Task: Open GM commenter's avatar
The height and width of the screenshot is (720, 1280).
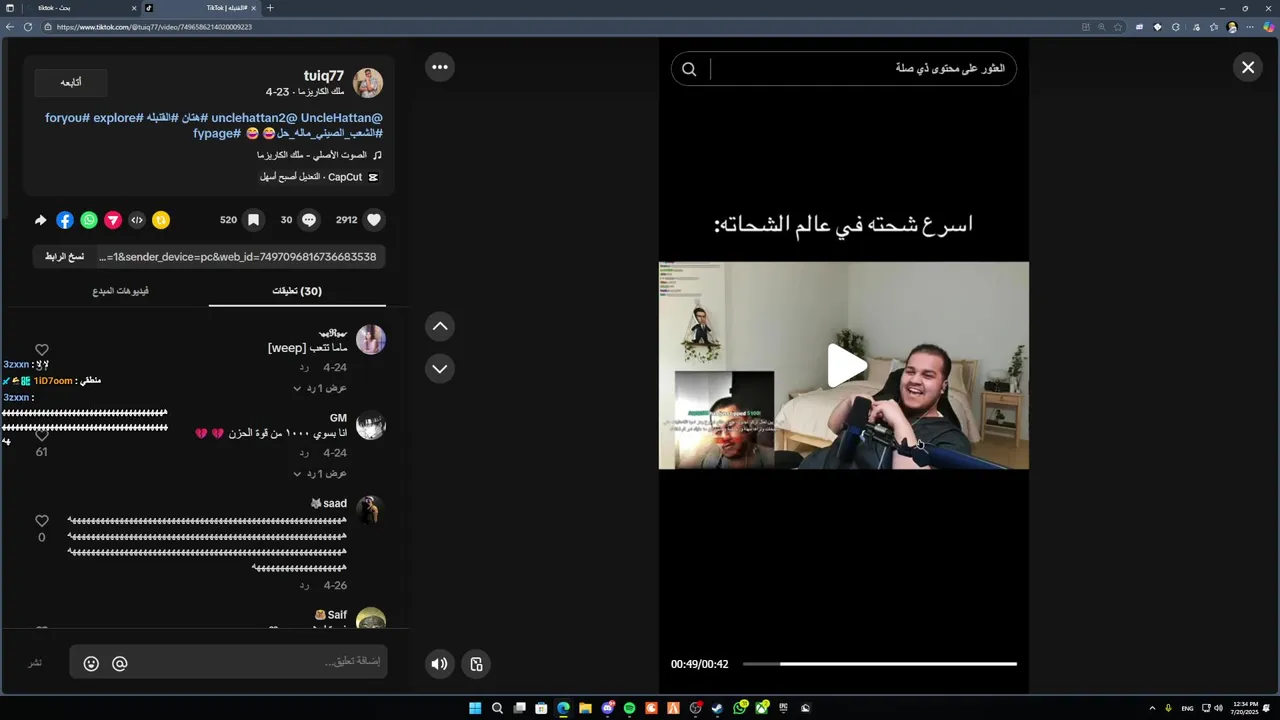Action: 371,426
